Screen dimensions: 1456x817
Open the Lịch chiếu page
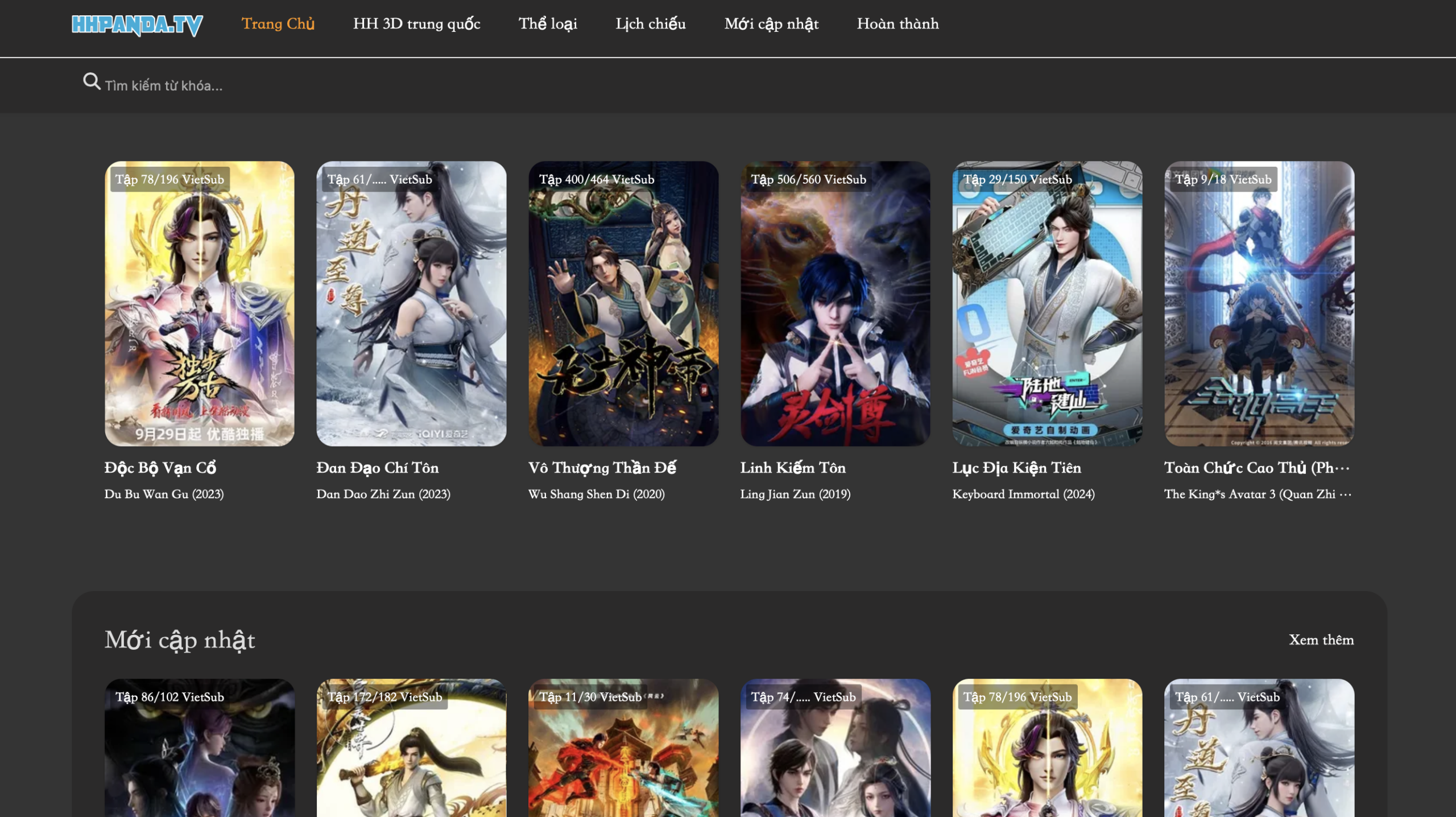click(651, 24)
